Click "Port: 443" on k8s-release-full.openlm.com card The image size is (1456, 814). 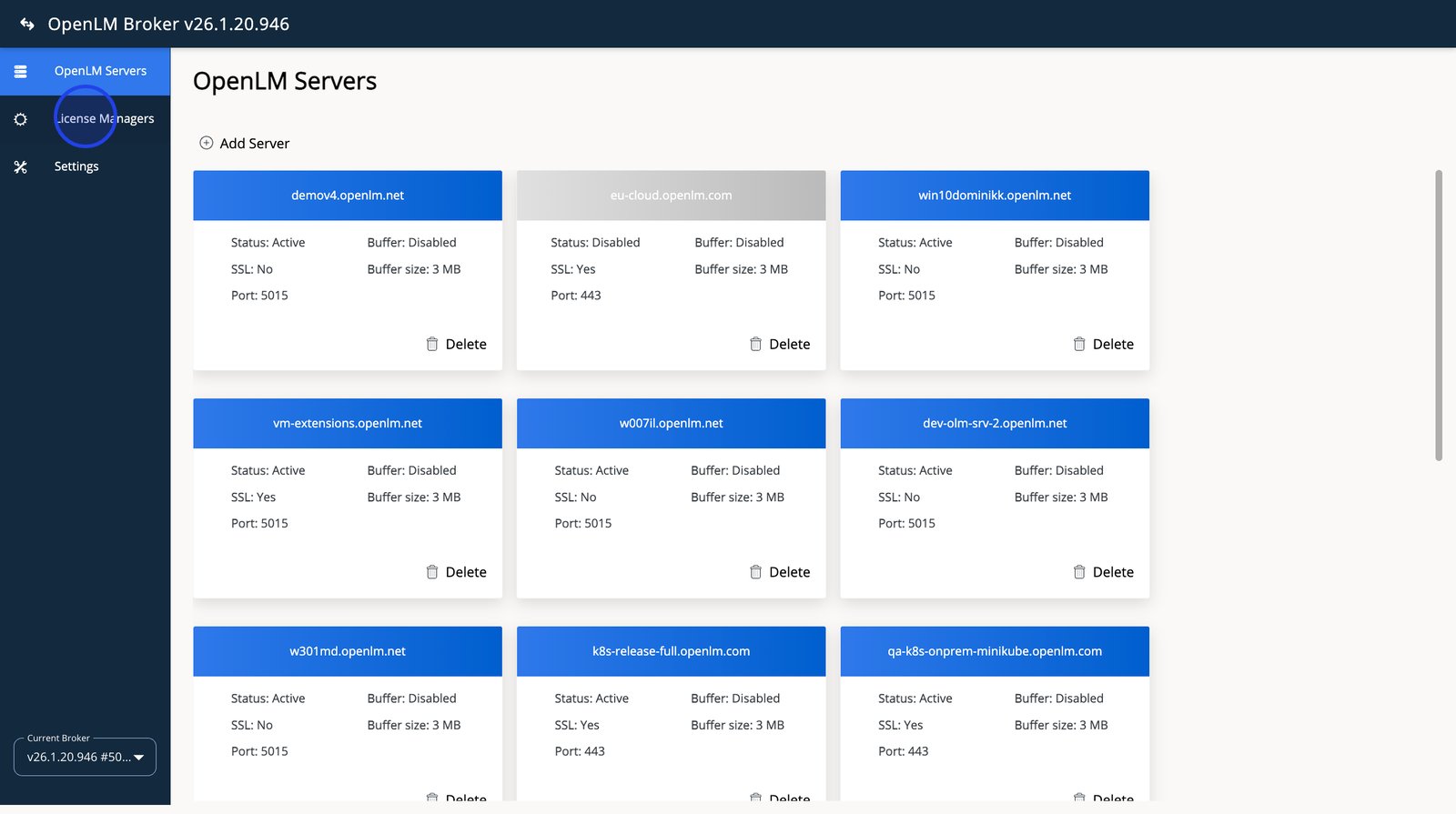[x=580, y=752]
